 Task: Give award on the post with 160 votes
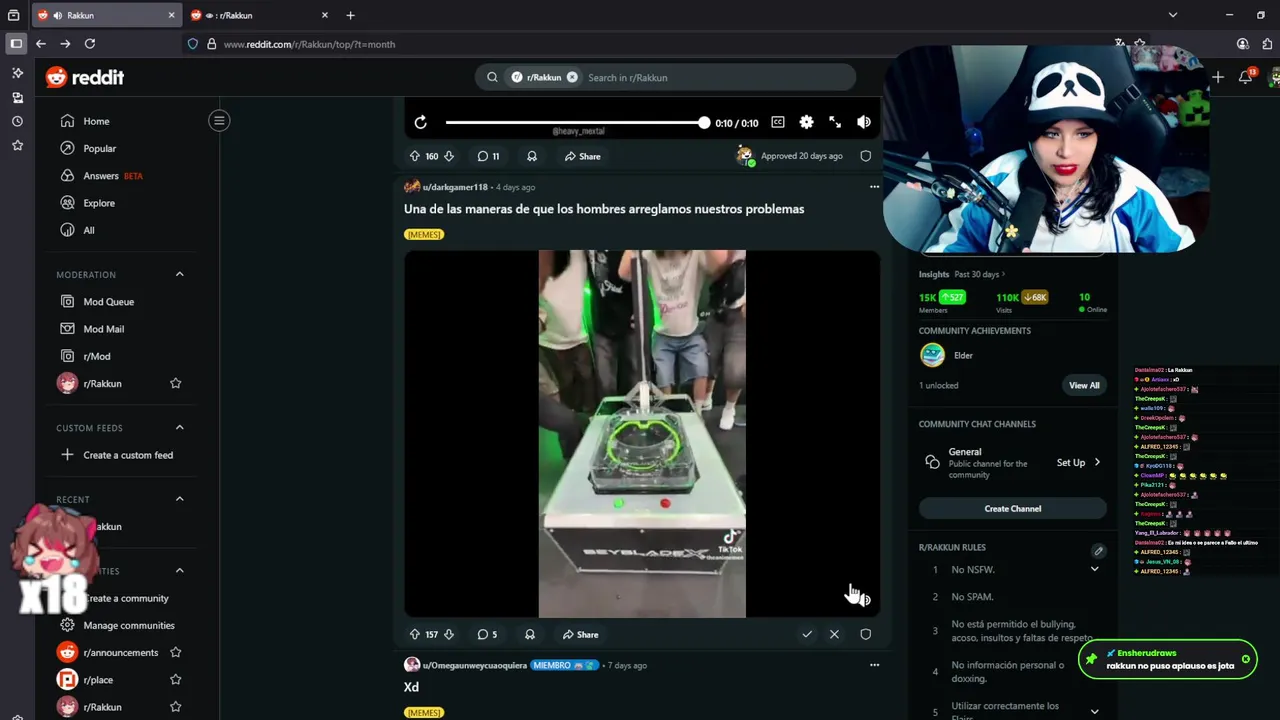(x=532, y=156)
